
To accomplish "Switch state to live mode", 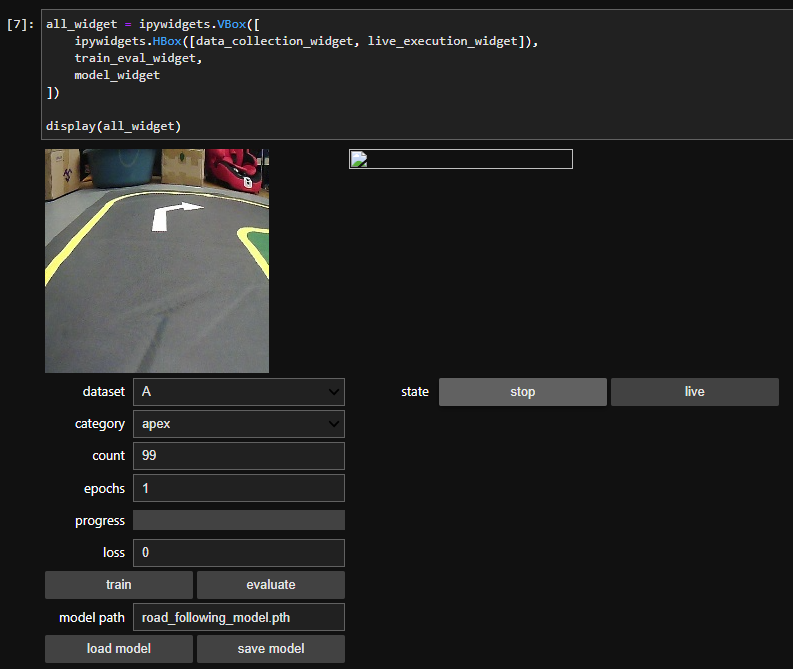I will tap(694, 392).
